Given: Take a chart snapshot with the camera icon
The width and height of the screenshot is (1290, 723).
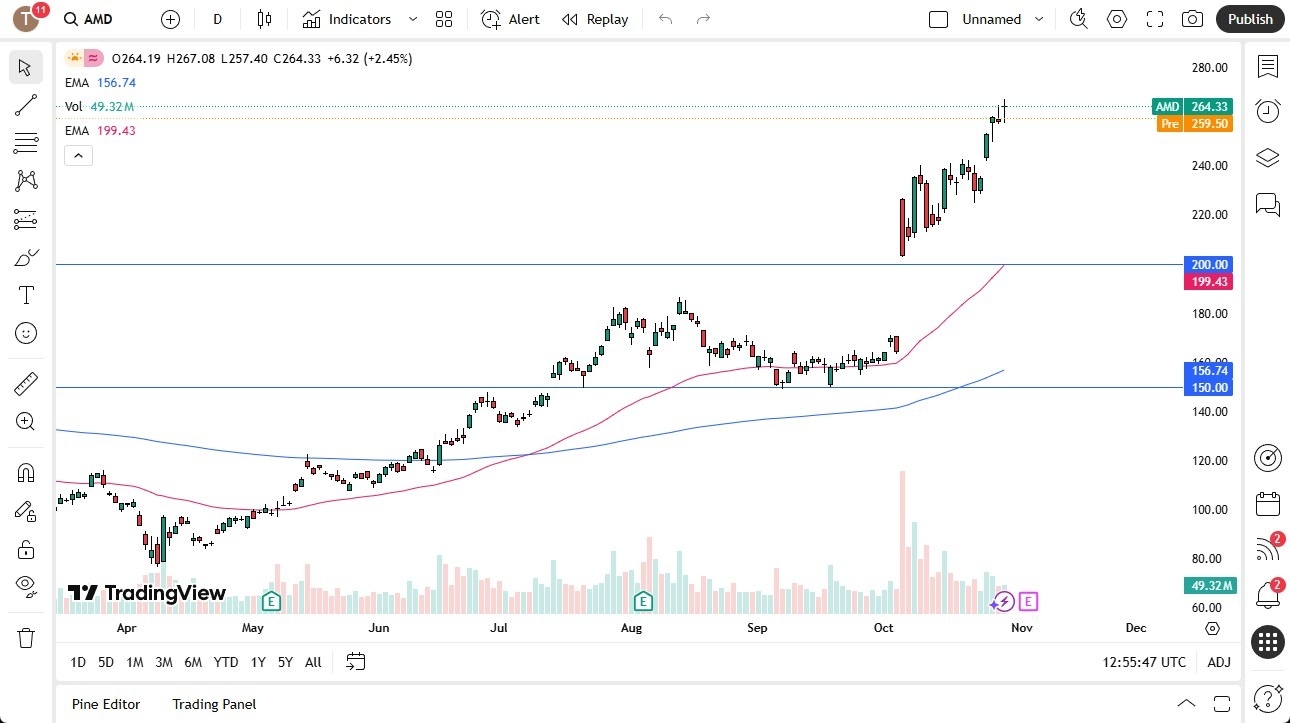Looking at the screenshot, I should point(1192,19).
